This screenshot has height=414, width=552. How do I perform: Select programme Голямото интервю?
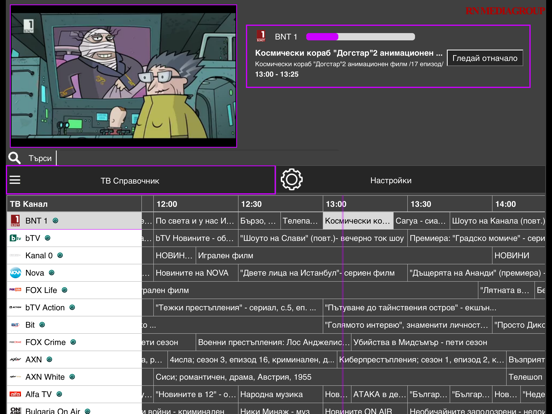(x=407, y=325)
